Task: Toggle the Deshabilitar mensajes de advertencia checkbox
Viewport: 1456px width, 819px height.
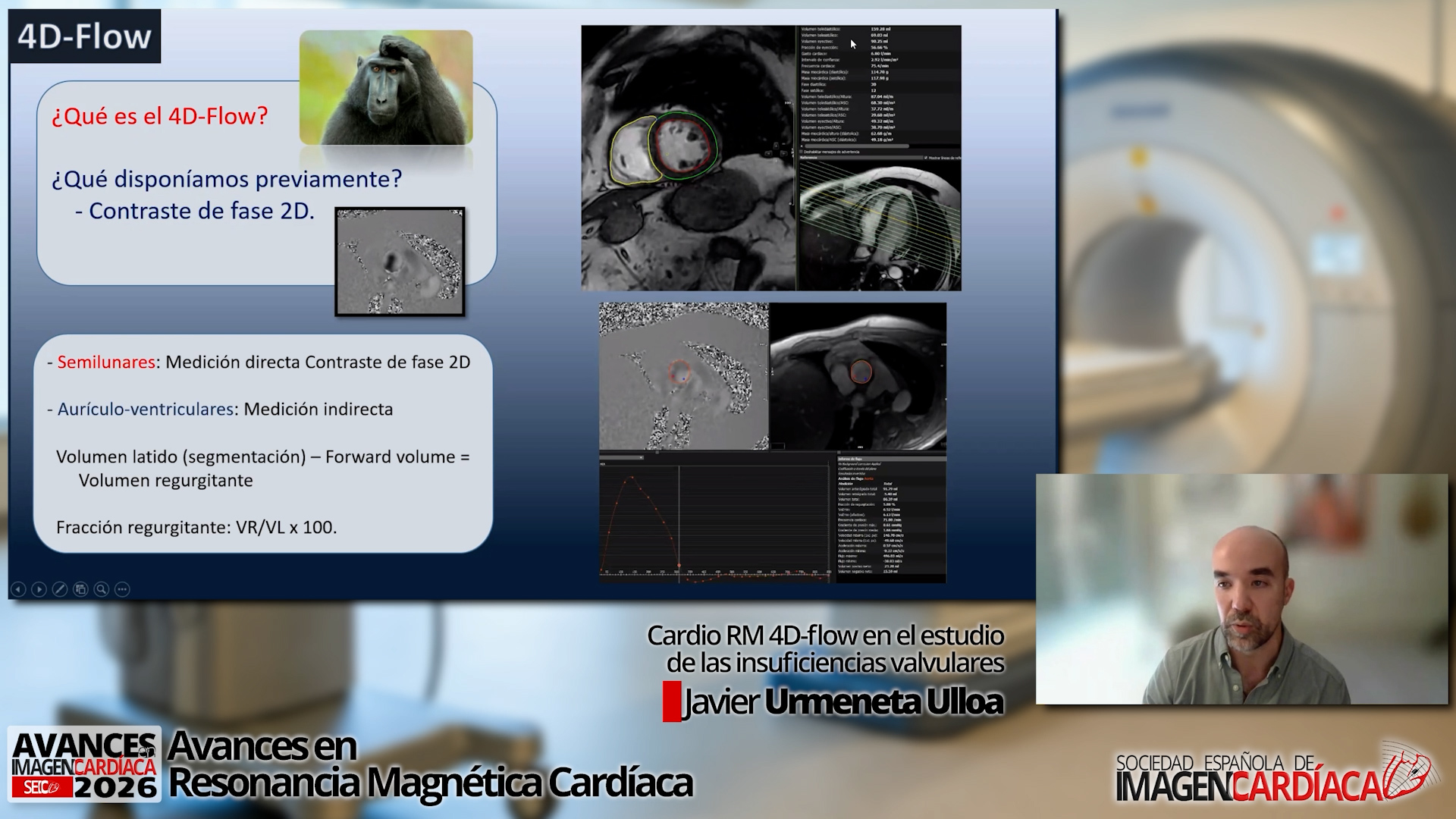Action: point(801,152)
